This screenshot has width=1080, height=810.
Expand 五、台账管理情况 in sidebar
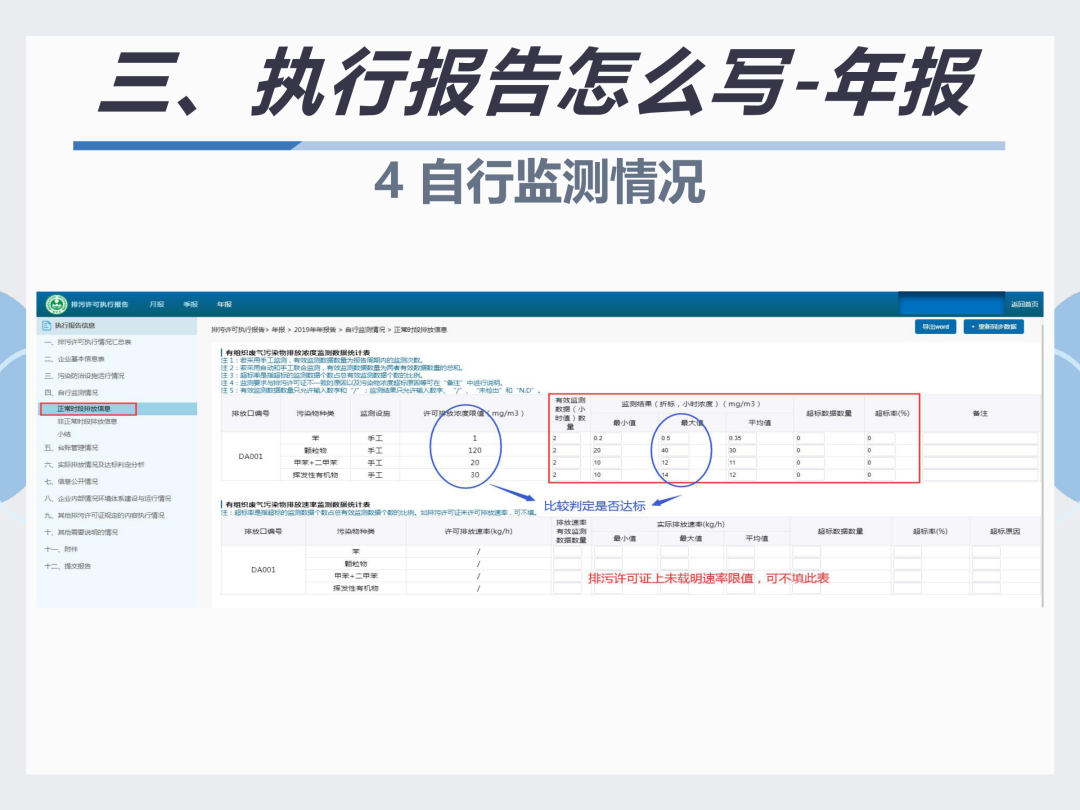[72, 448]
